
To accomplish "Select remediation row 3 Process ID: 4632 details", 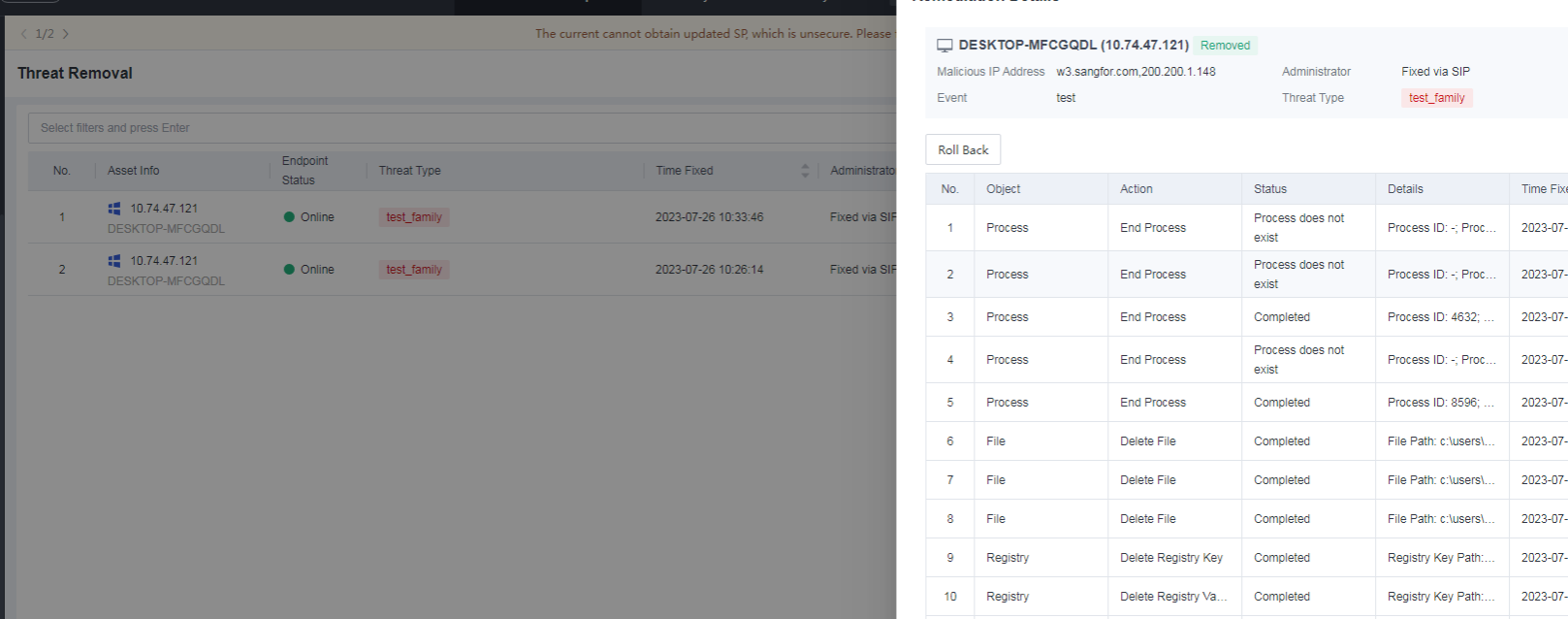I will point(1441,317).
